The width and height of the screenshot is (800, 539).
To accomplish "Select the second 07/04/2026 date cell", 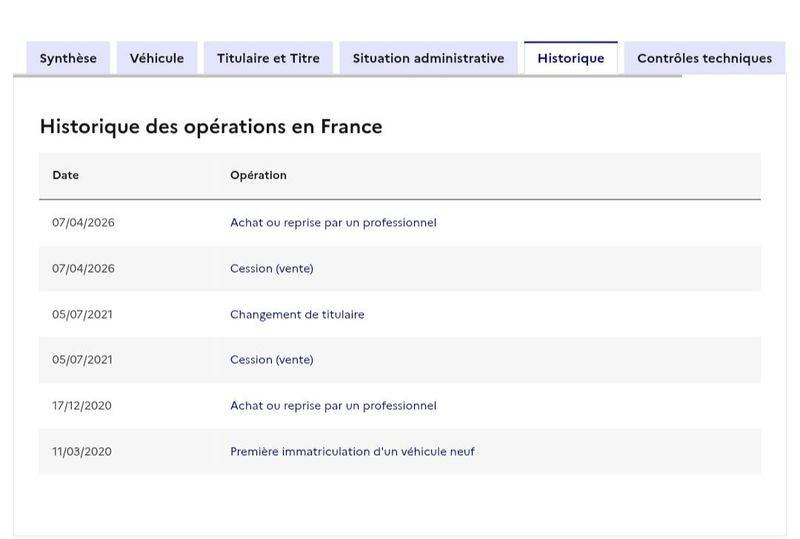I will (83, 268).
